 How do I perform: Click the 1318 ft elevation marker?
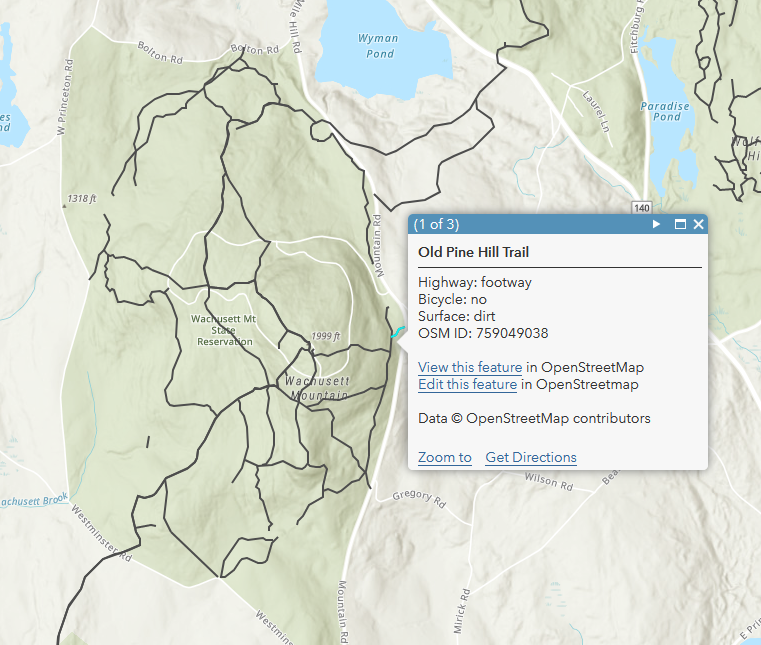click(82, 198)
